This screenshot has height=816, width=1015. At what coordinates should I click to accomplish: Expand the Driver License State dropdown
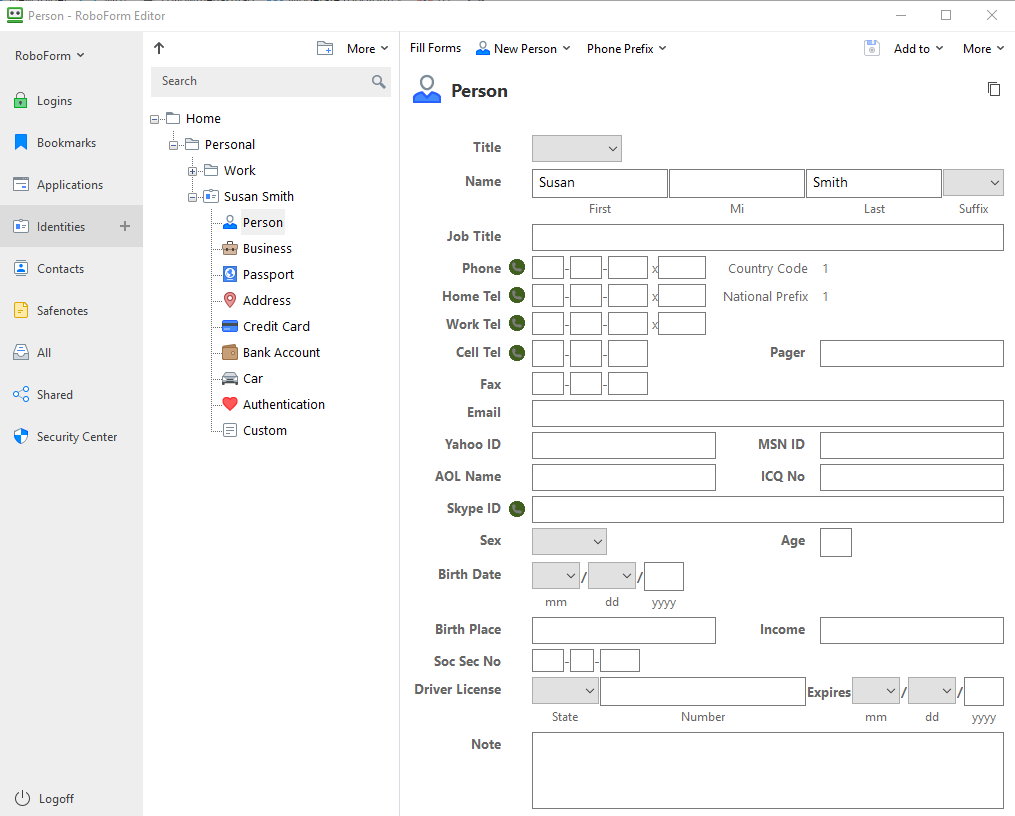click(x=565, y=691)
